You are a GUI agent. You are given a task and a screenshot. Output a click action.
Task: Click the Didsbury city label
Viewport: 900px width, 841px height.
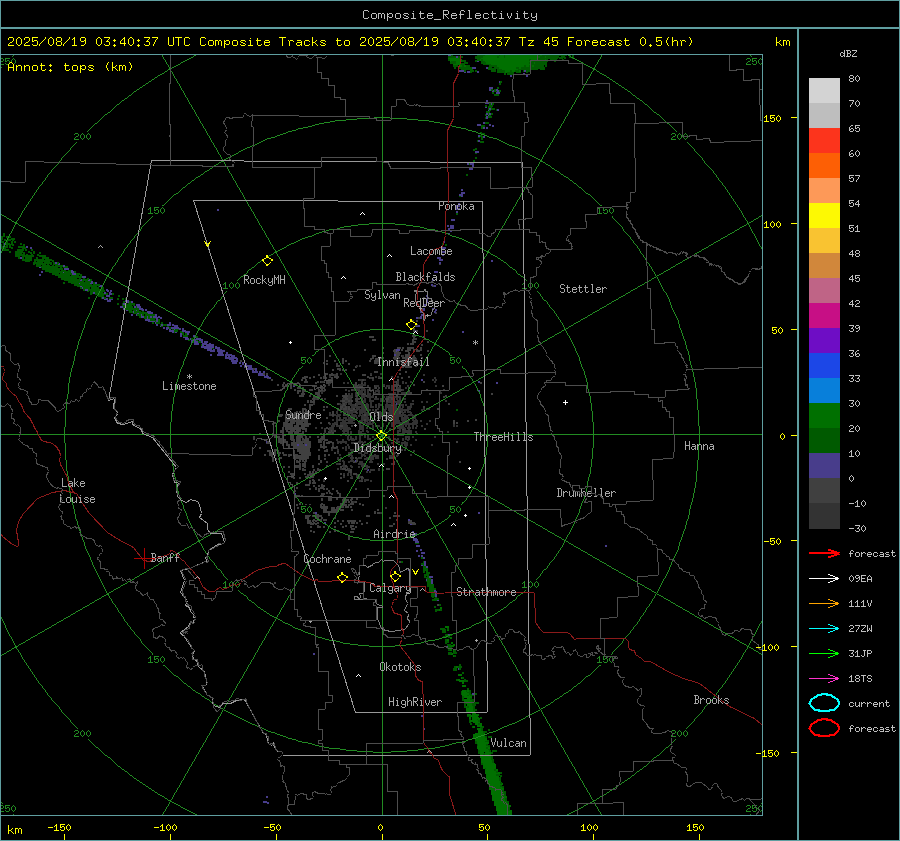point(377,448)
